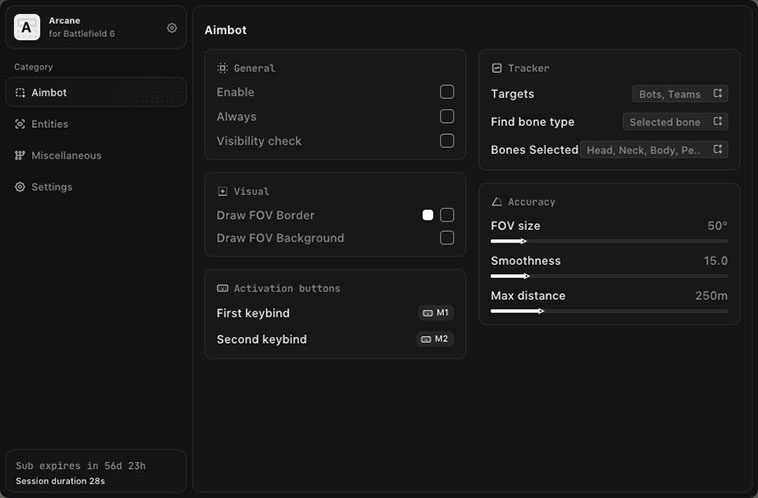Screen dimensions: 758x498
Task: Open the Bones Selected dropdown
Action: click(654, 150)
